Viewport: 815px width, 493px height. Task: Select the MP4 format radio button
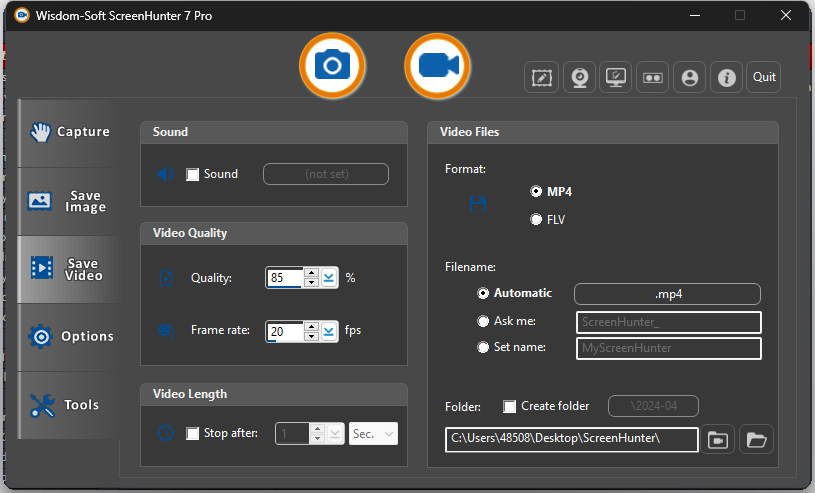pyautogui.click(x=536, y=191)
